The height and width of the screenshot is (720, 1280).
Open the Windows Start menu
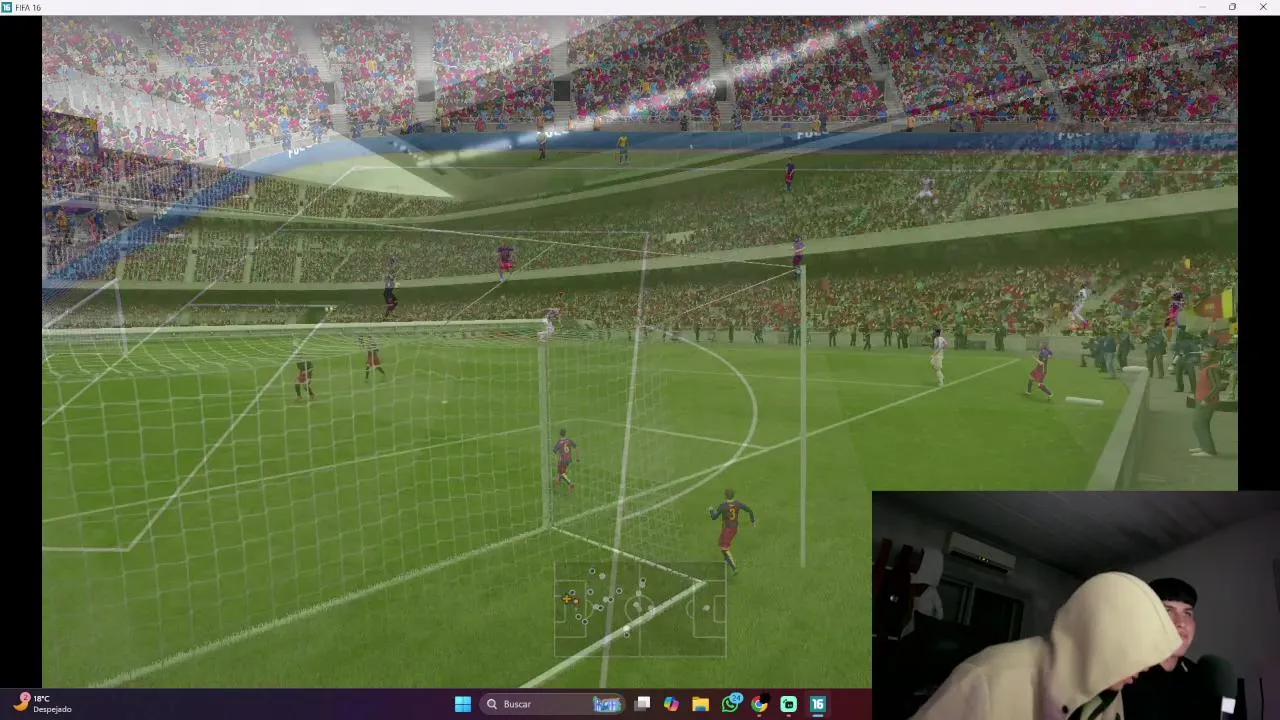tap(463, 704)
